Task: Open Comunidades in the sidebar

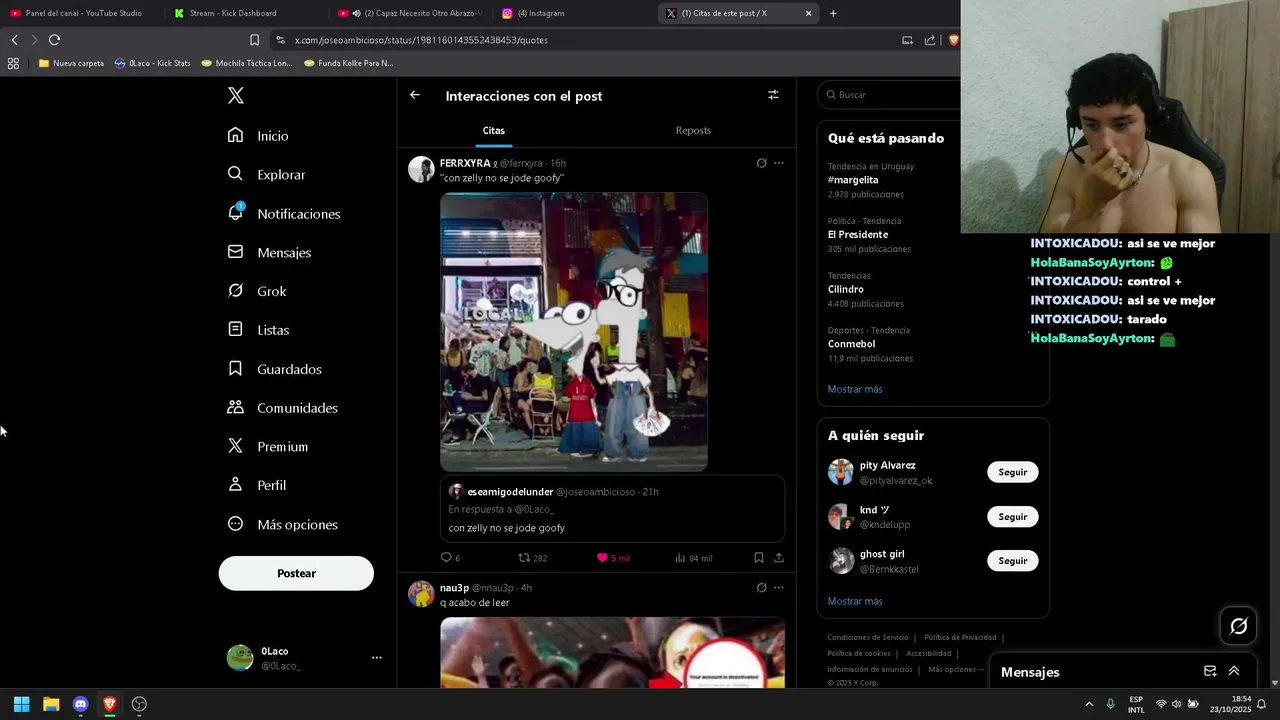Action: pos(283,408)
